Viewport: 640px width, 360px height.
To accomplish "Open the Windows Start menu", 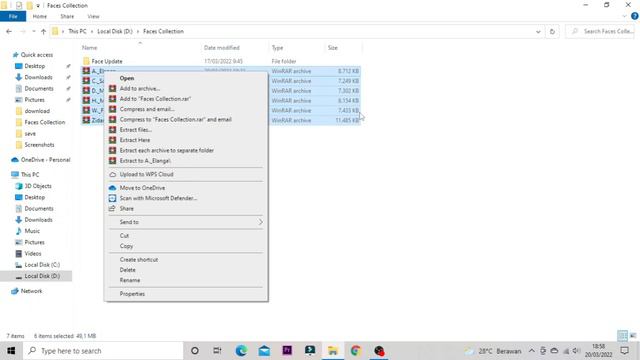I will [11, 351].
